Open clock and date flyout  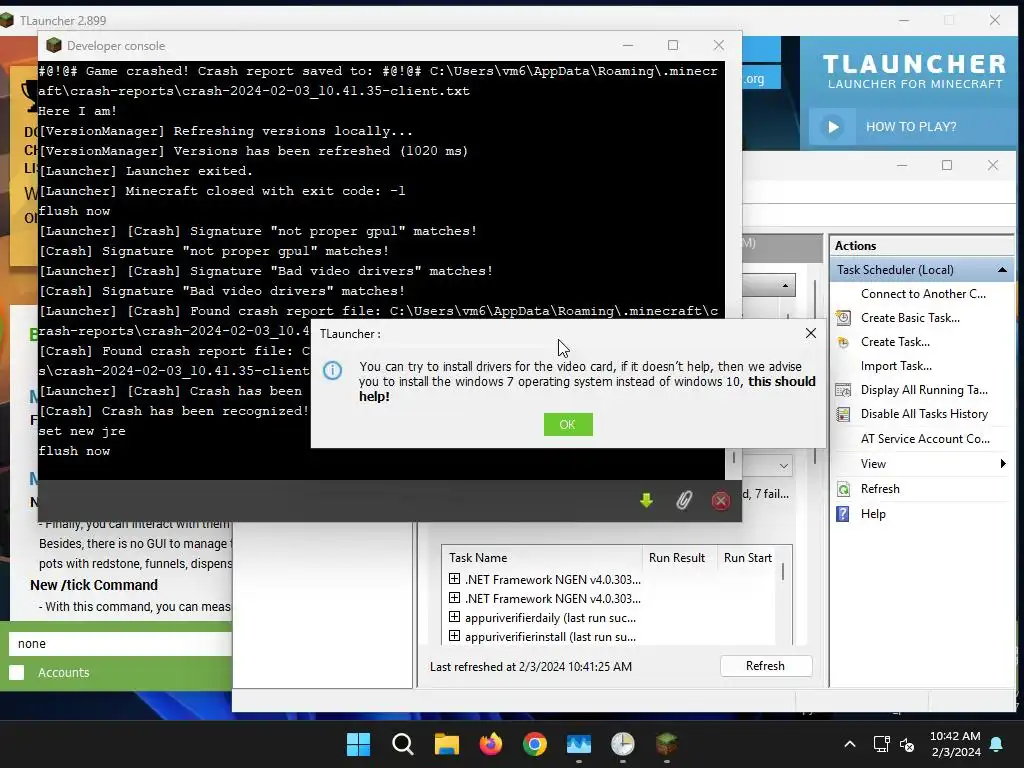click(x=955, y=744)
